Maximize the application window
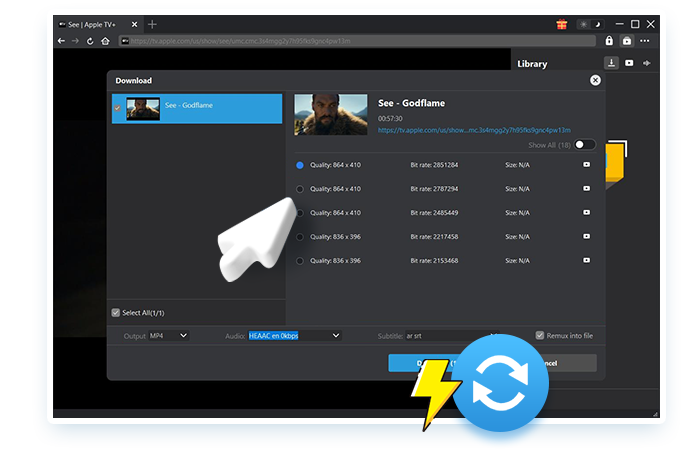The width and height of the screenshot is (684, 449). [x=635, y=24]
